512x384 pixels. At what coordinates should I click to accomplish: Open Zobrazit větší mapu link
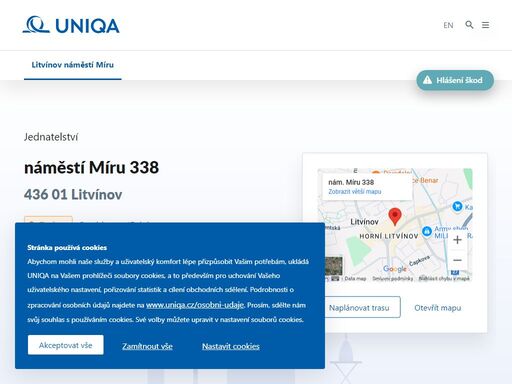pyautogui.click(x=355, y=192)
